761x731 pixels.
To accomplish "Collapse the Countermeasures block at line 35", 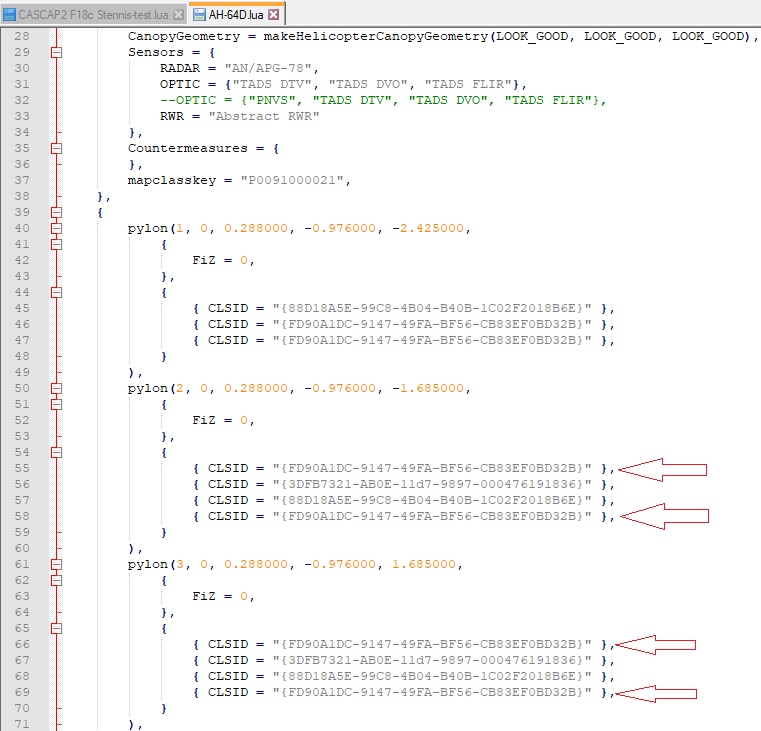I will click(57, 148).
